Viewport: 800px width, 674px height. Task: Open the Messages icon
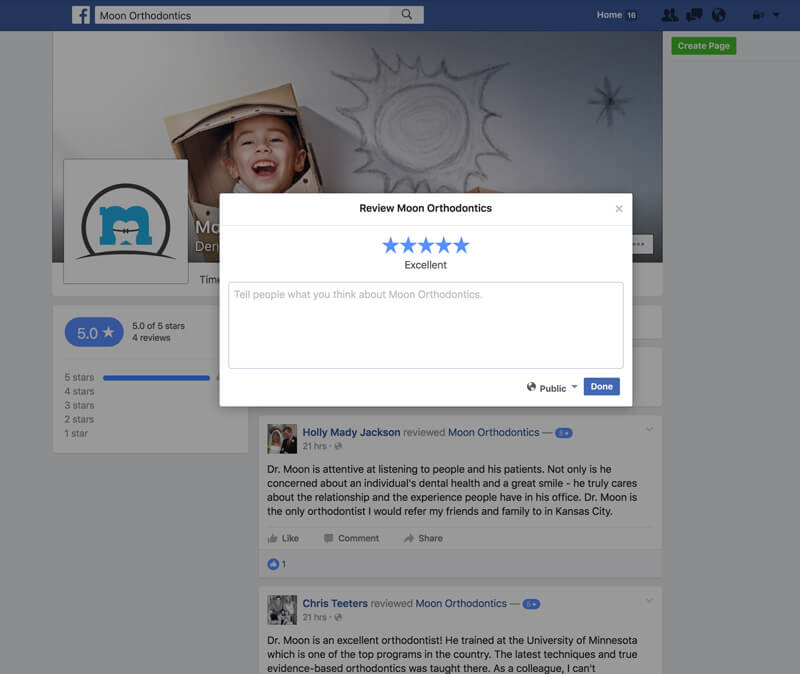click(693, 14)
